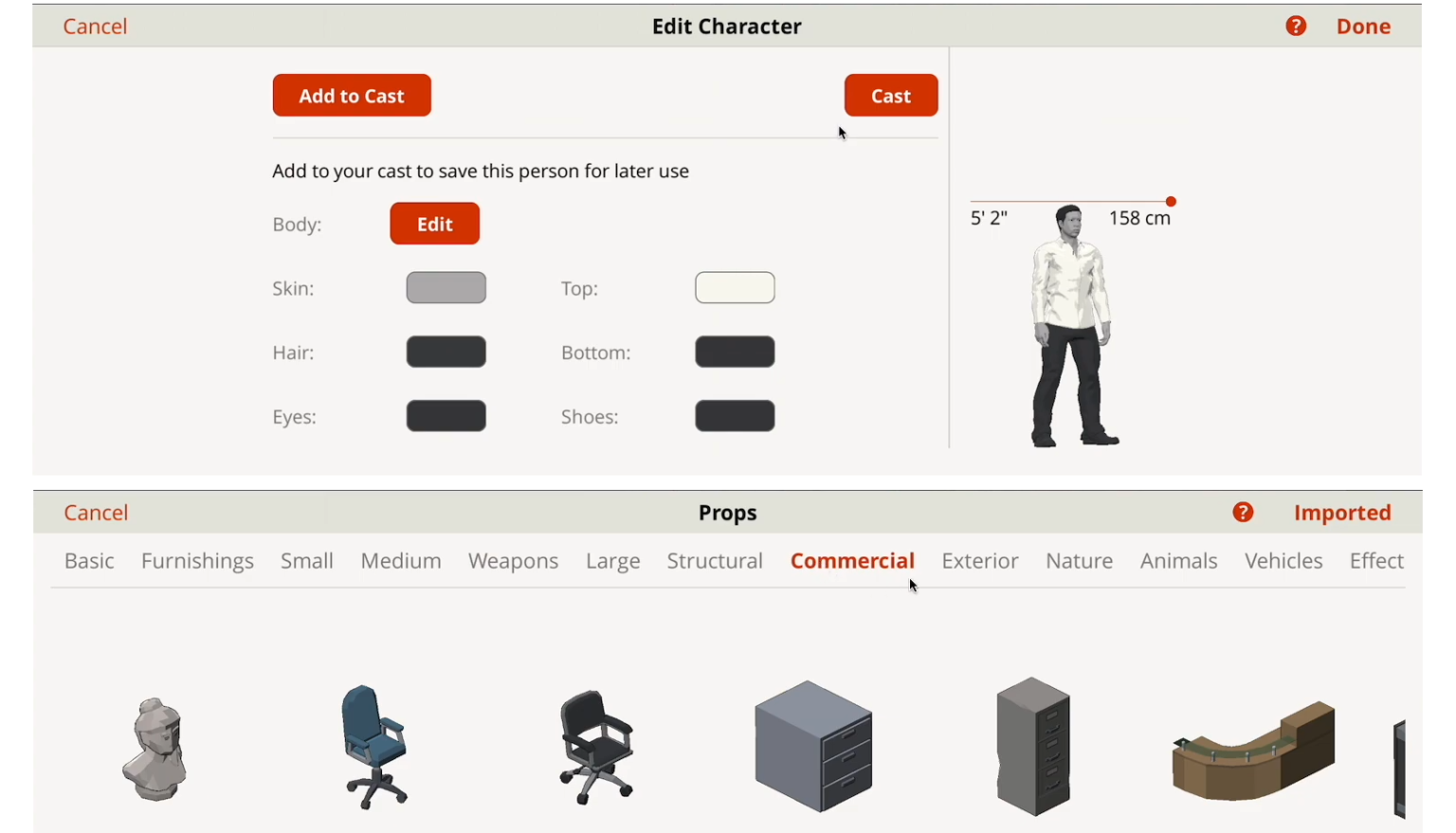Click the Add to Cast button
1456x833 pixels.
352,95
